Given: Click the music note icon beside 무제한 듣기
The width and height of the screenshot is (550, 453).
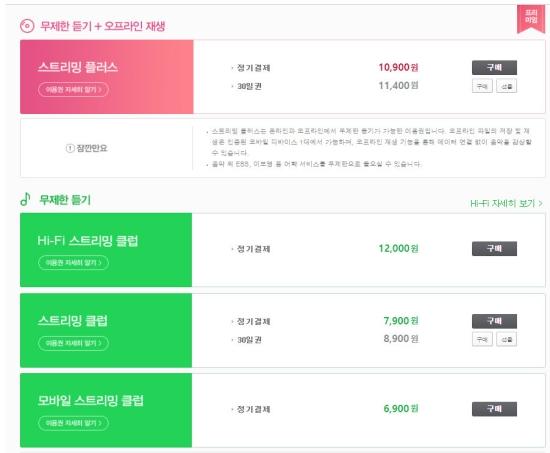Looking at the screenshot, I should tap(25, 199).
